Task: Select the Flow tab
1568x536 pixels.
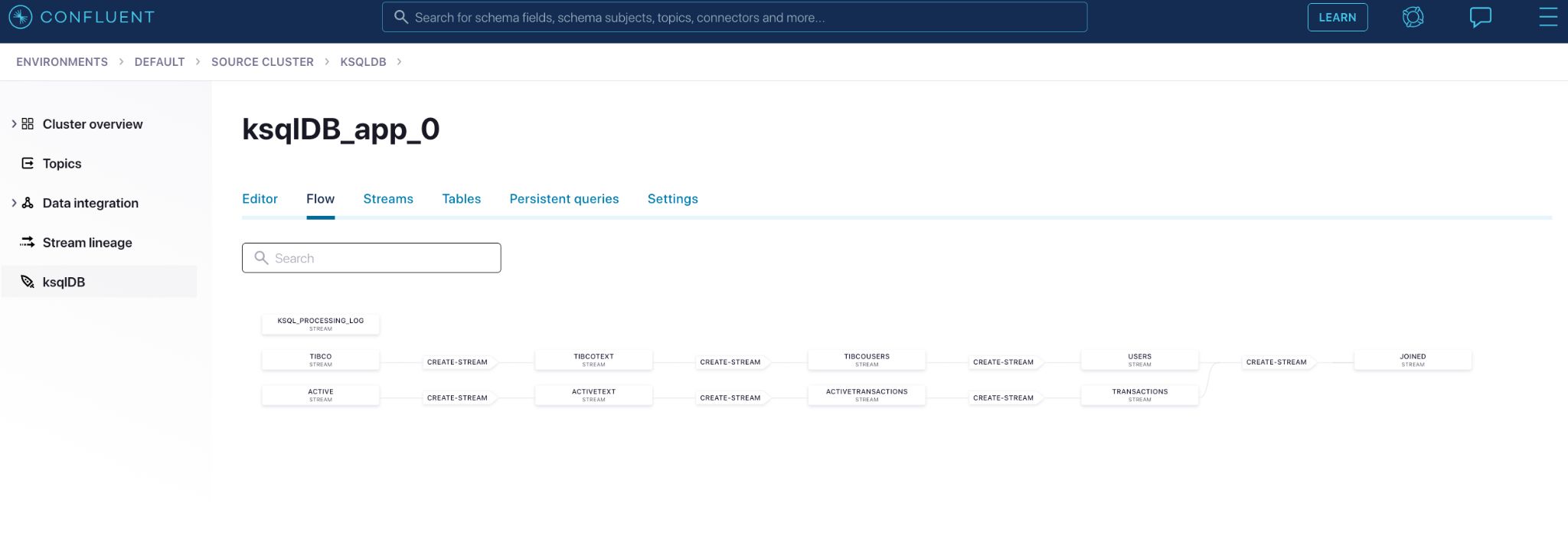Action: pyautogui.click(x=320, y=199)
